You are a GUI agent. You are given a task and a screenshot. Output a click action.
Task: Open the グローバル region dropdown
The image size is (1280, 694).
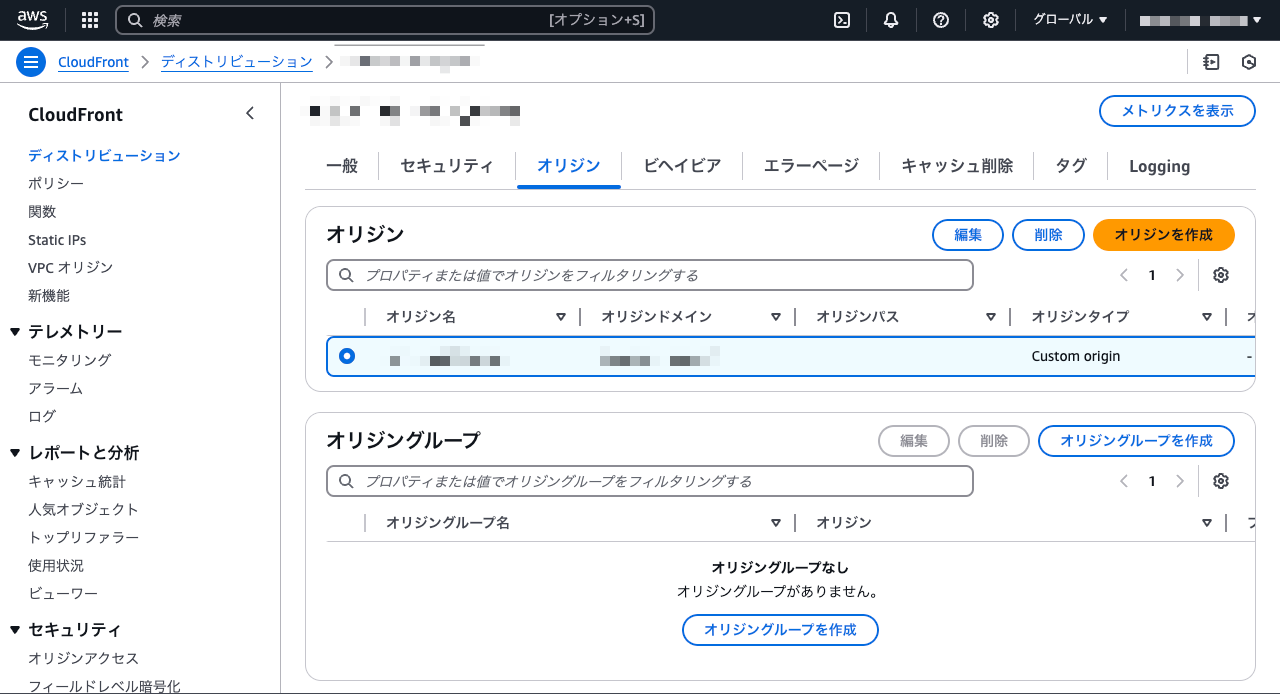coord(1070,20)
